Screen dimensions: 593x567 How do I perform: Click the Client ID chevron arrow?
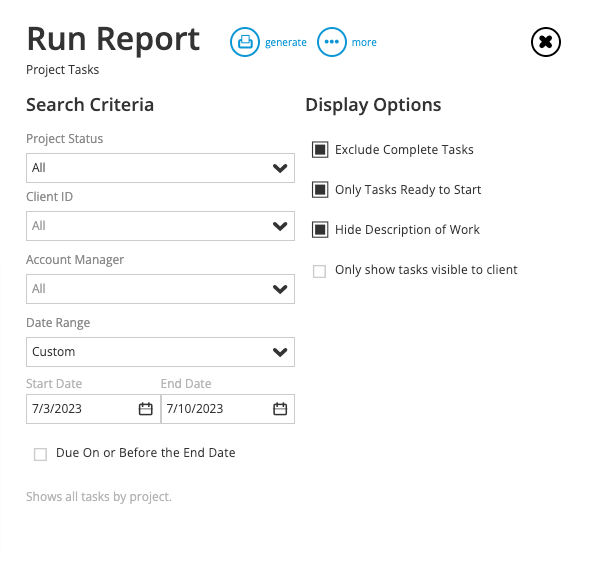[x=280, y=226]
